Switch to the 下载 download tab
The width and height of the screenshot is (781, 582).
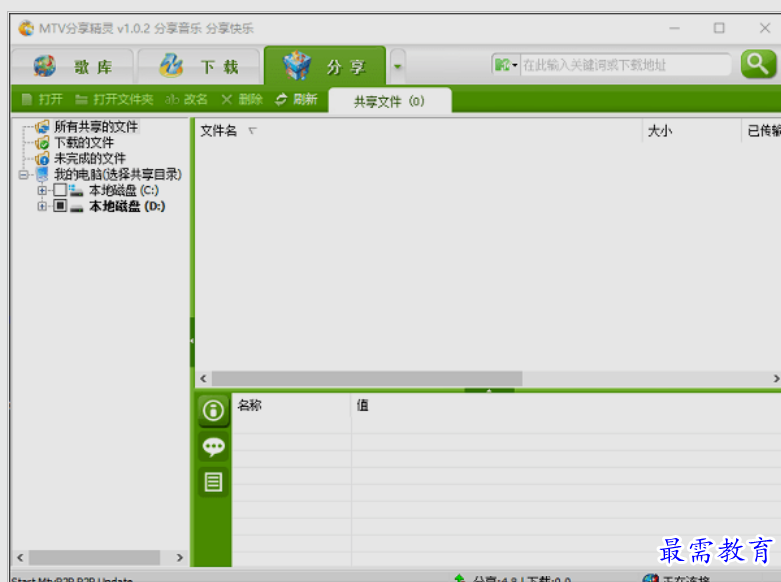pos(199,66)
